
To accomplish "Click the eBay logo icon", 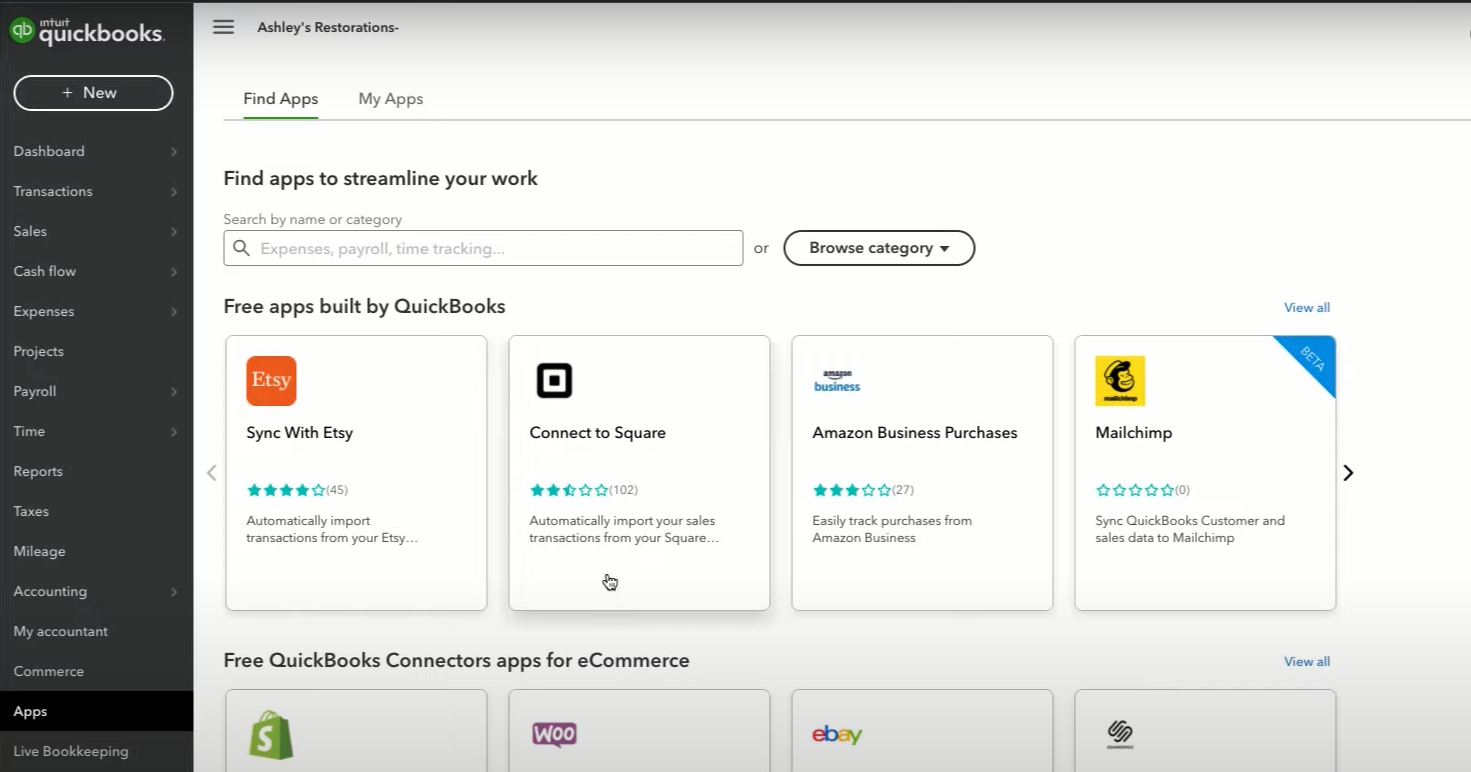I will point(837,735).
